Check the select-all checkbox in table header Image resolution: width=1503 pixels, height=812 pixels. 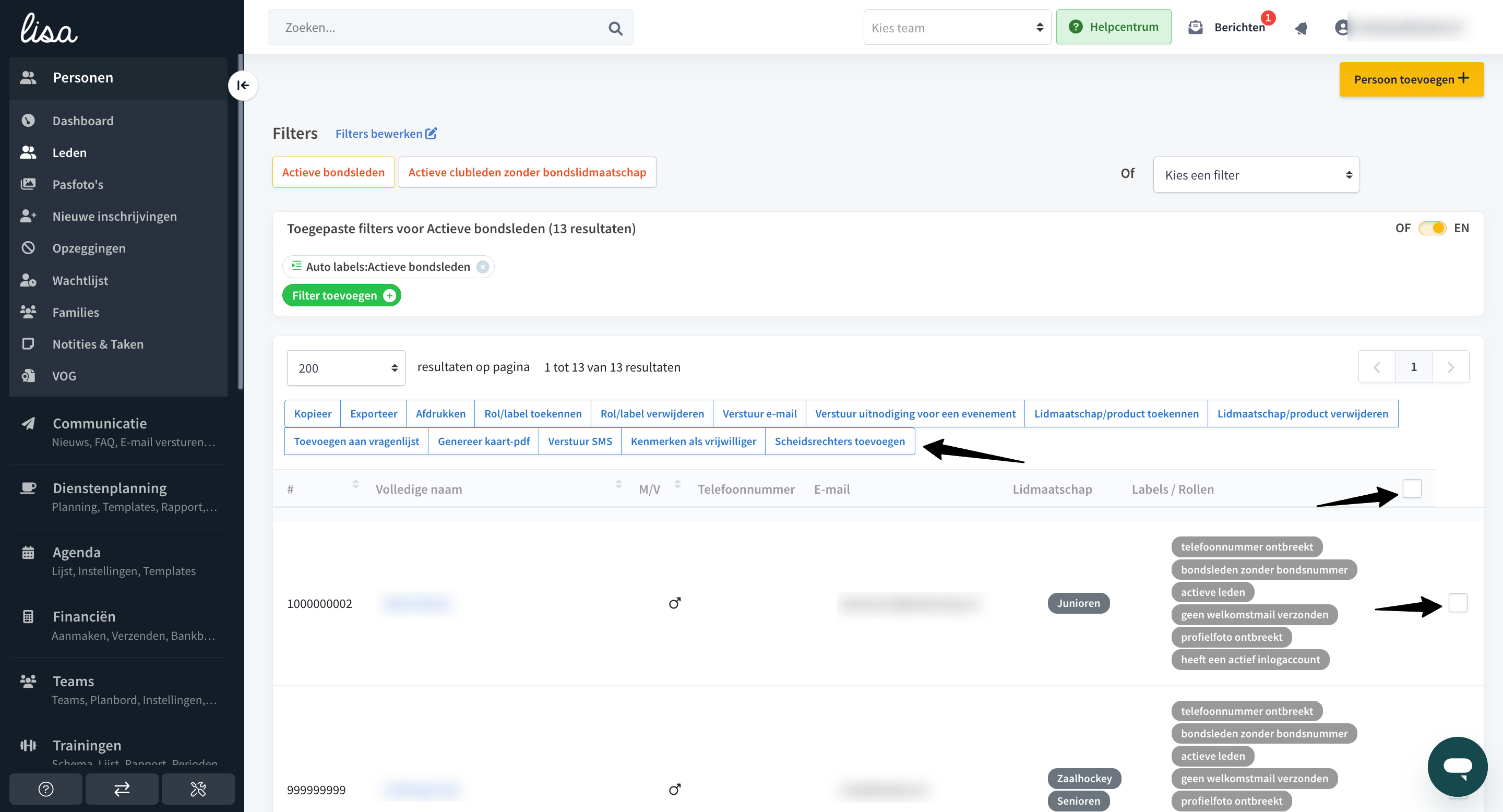point(1412,489)
